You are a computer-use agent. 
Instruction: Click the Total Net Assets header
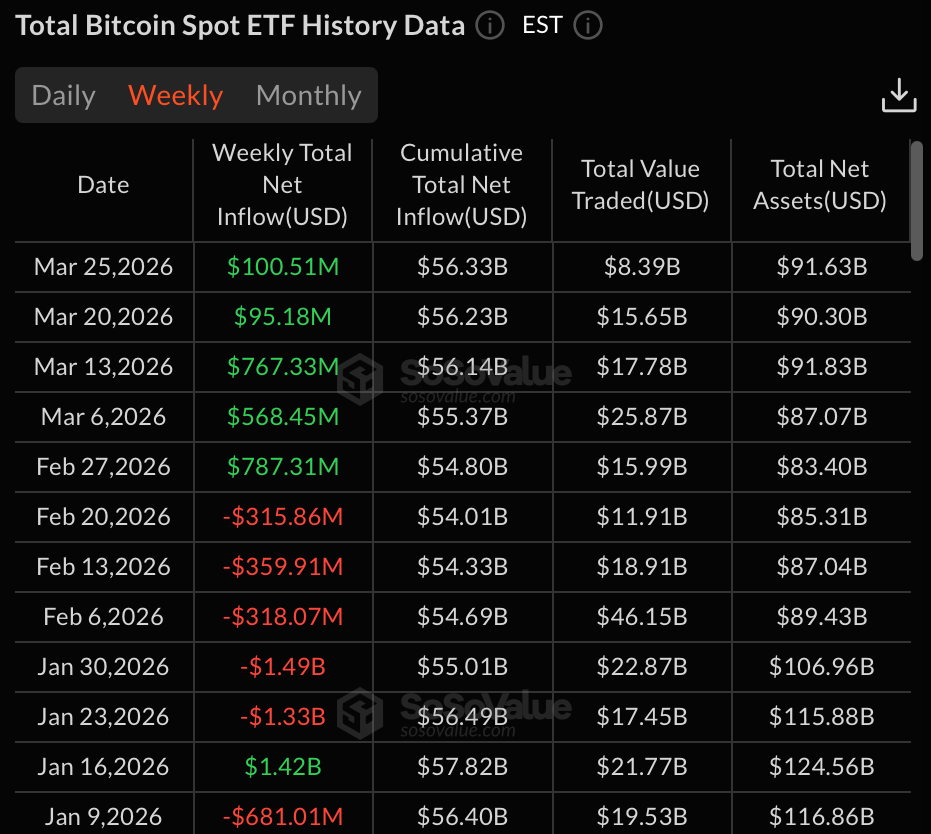point(820,184)
